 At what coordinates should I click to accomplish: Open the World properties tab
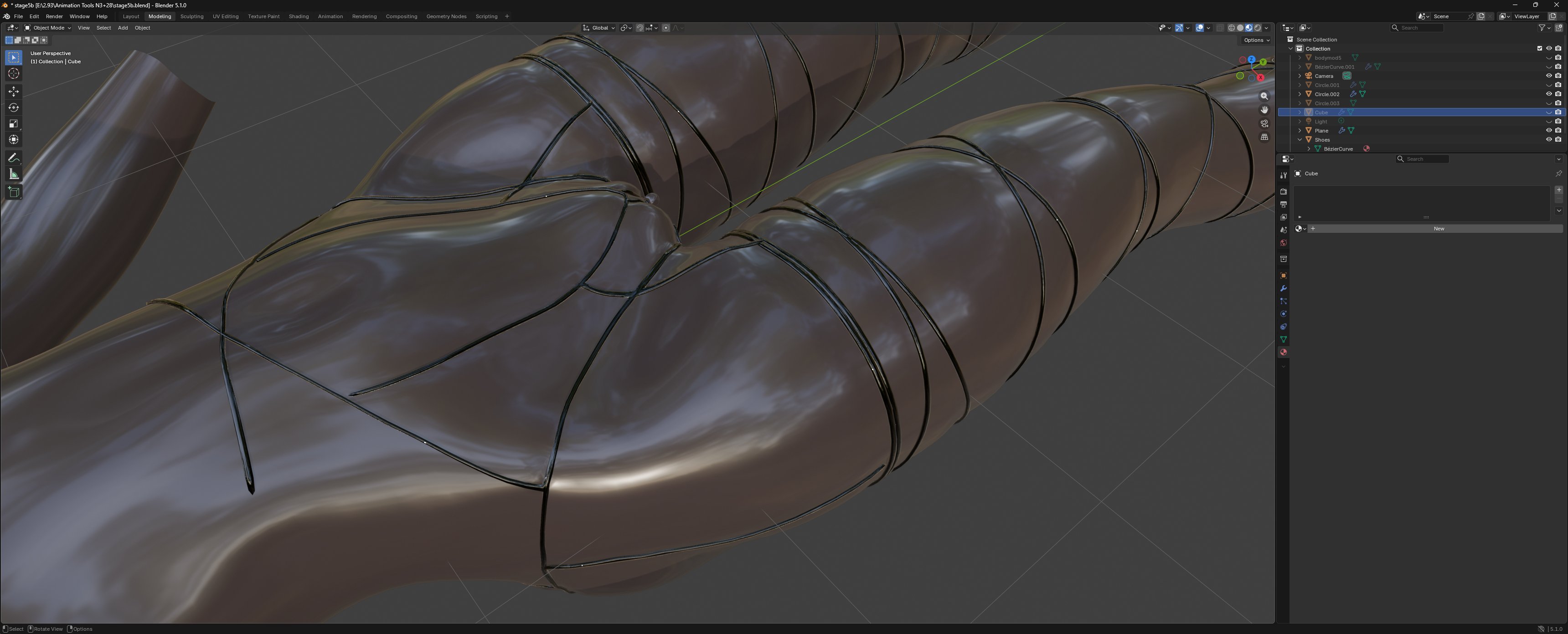(1283, 243)
